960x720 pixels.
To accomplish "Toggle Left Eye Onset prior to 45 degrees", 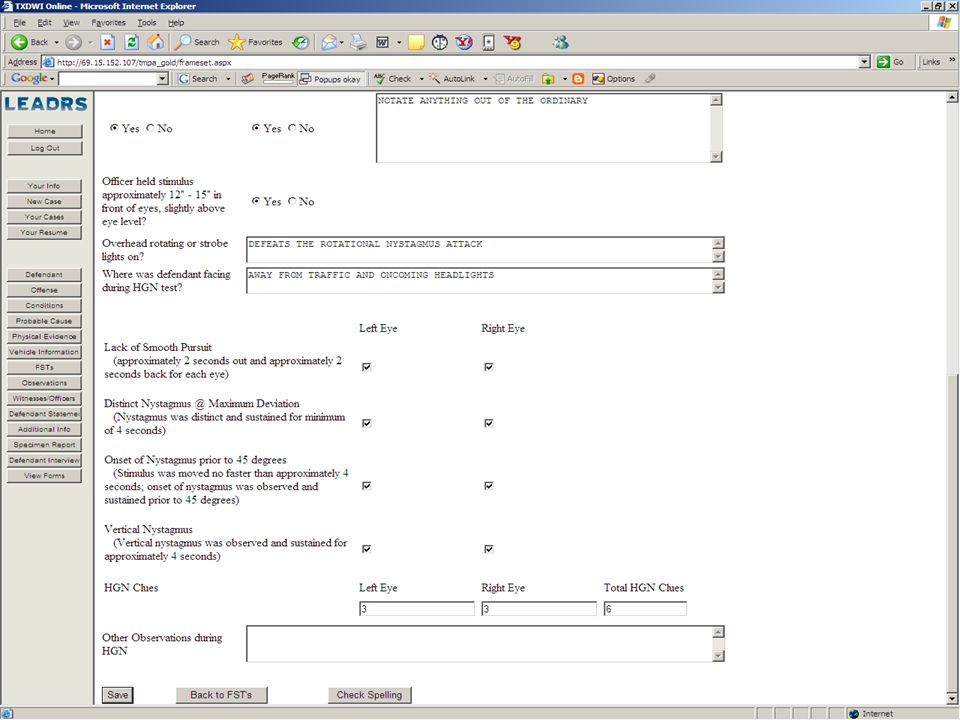I will click(366, 486).
